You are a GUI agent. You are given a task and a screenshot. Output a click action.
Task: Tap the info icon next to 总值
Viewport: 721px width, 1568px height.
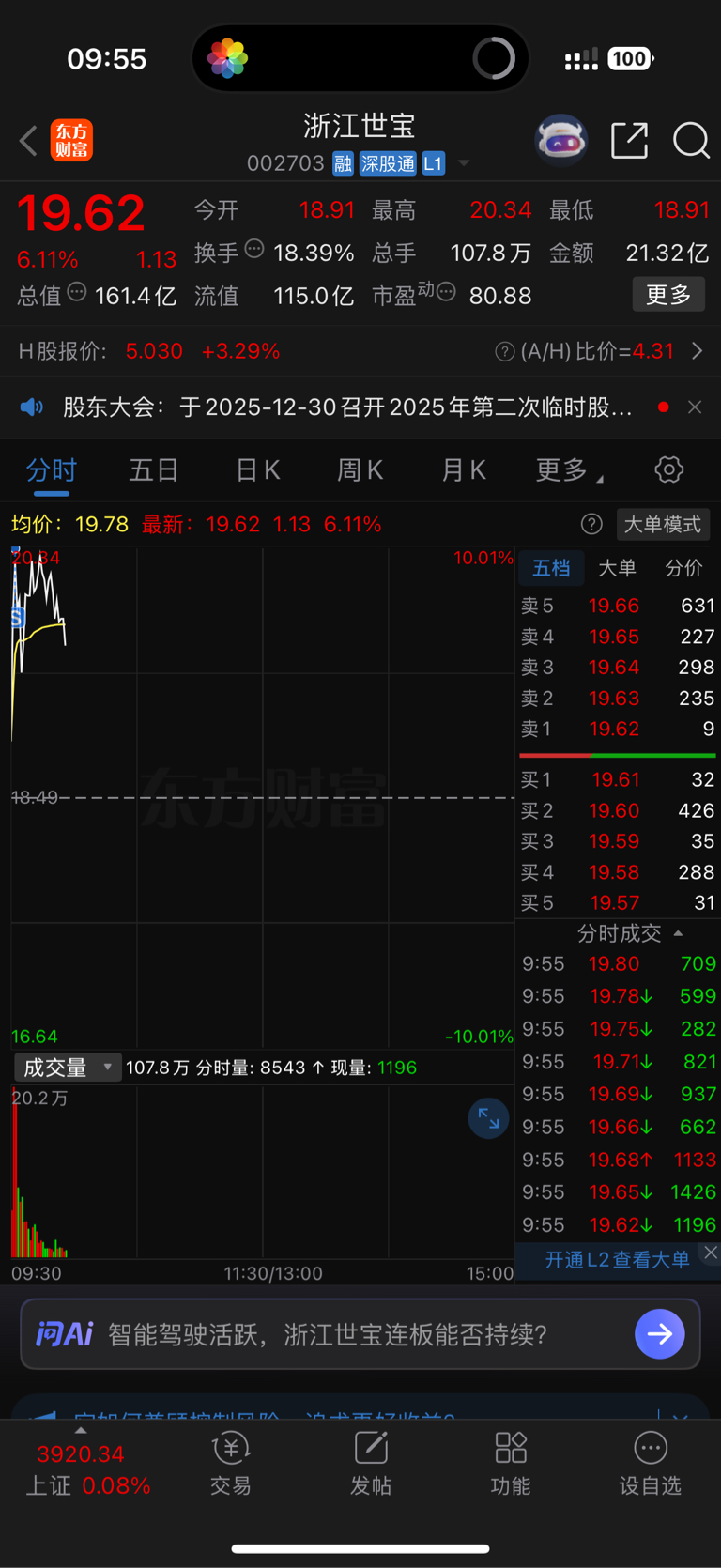click(x=77, y=292)
